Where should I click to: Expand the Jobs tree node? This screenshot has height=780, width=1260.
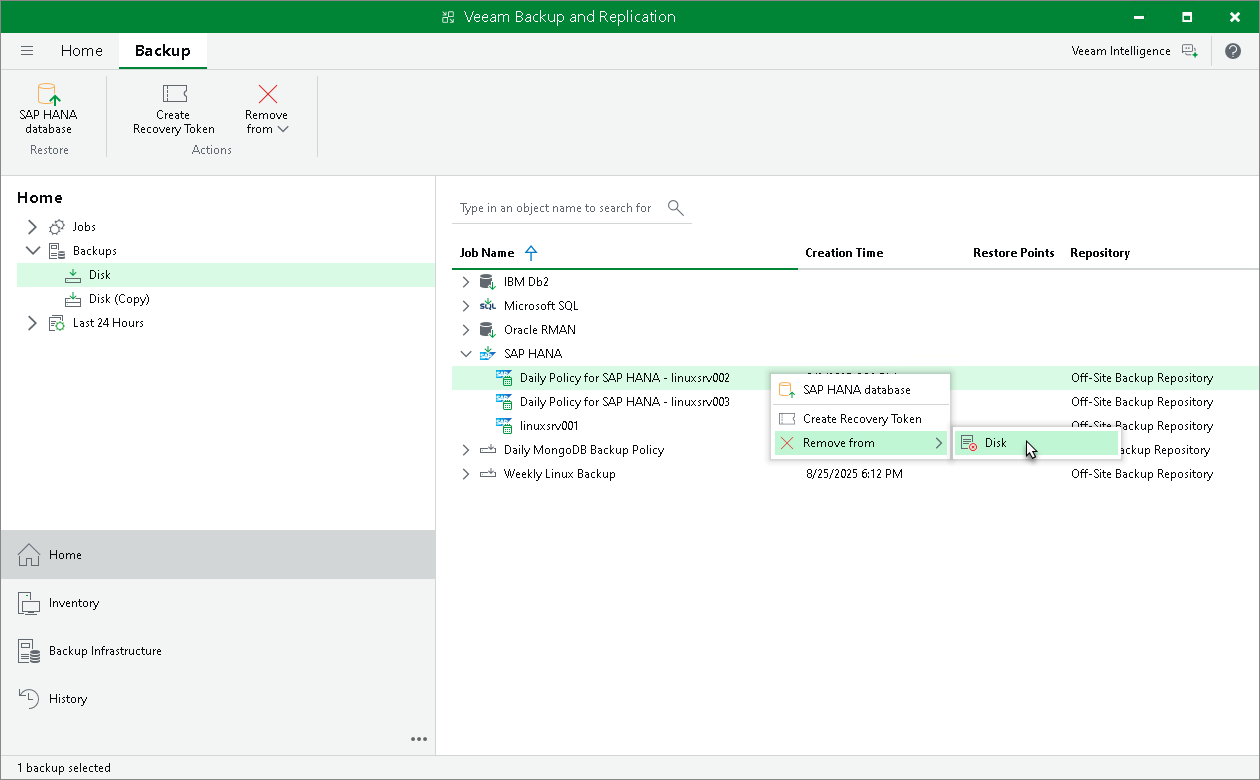(x=32, y=227)
